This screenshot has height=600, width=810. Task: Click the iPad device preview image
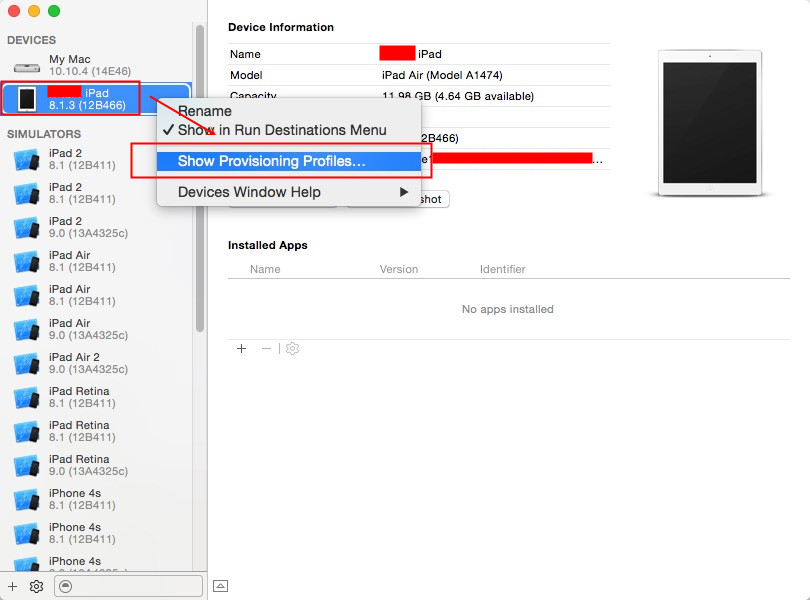click(710, 123)
